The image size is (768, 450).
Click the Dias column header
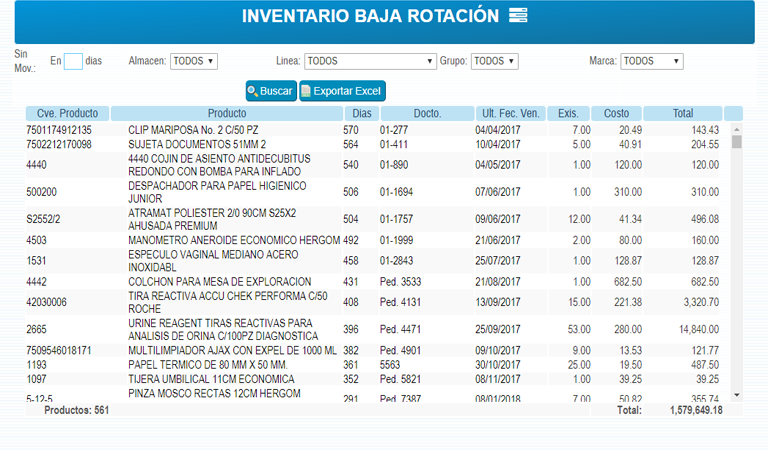pyautogui.click(x=360, y=113)
